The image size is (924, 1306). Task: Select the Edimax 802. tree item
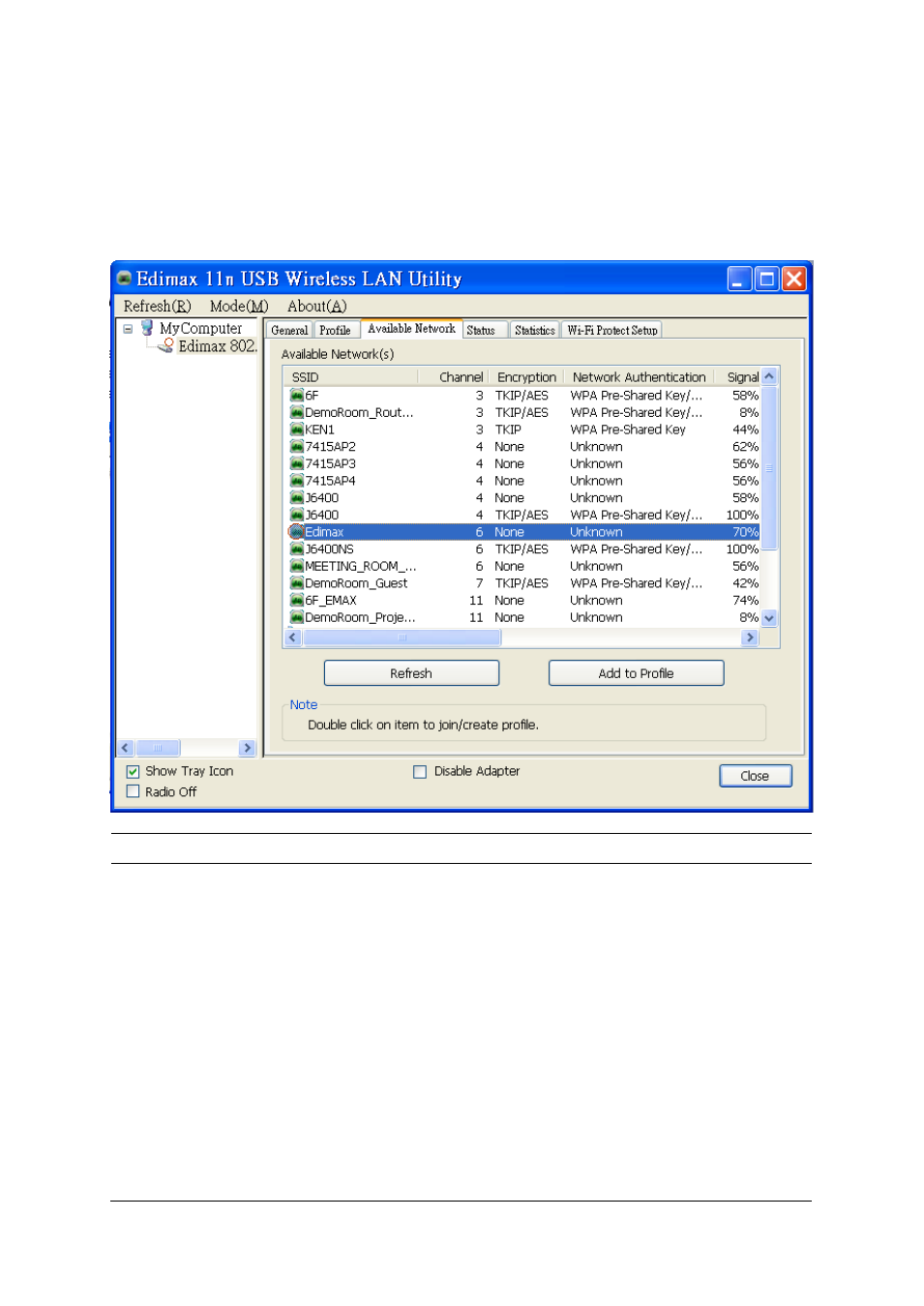218,346
